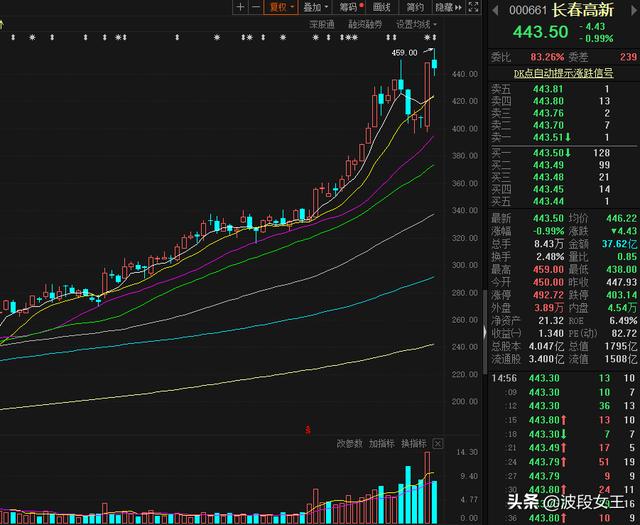Screen dimensions: 640x525
Task: Click the 最低 value 438.00
Action: (621, 269)
